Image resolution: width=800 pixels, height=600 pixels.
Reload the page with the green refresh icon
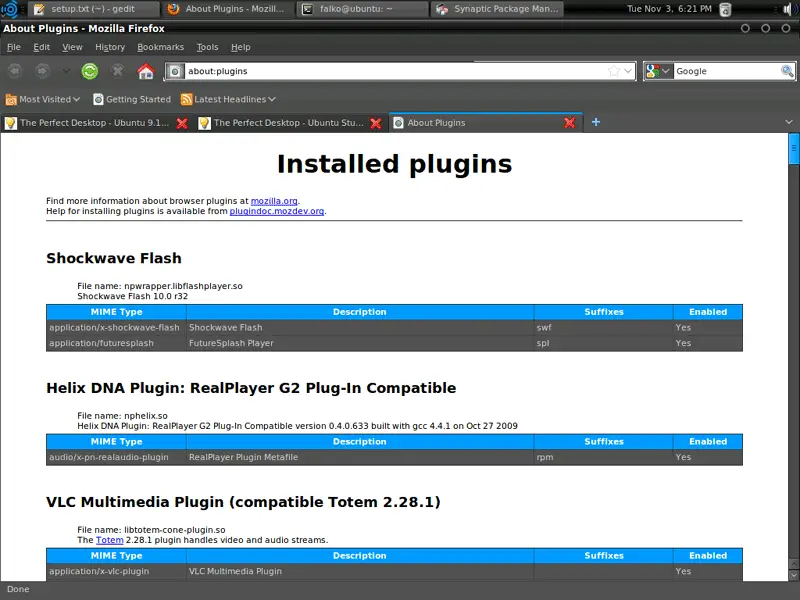pos(90,71)
